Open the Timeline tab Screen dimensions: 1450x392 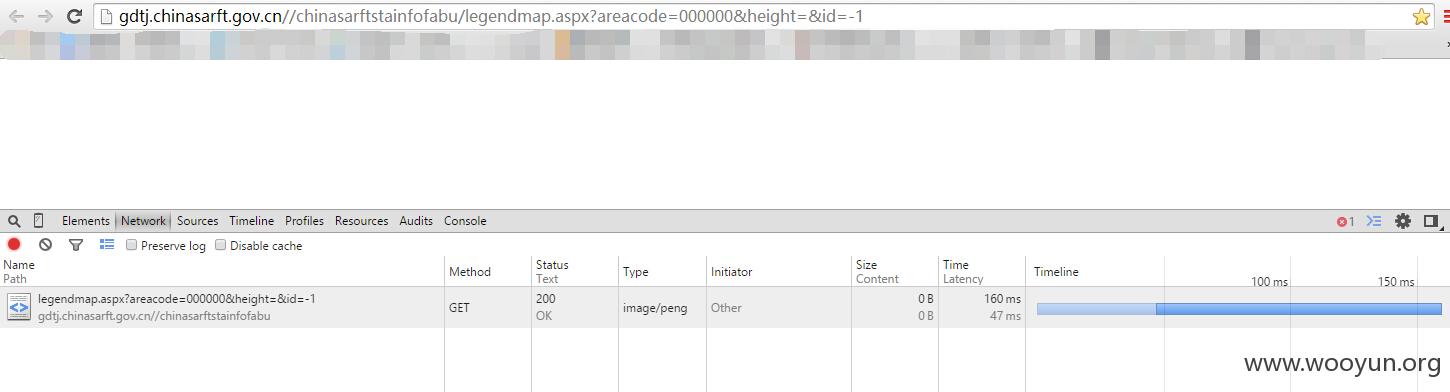point(251,221)
